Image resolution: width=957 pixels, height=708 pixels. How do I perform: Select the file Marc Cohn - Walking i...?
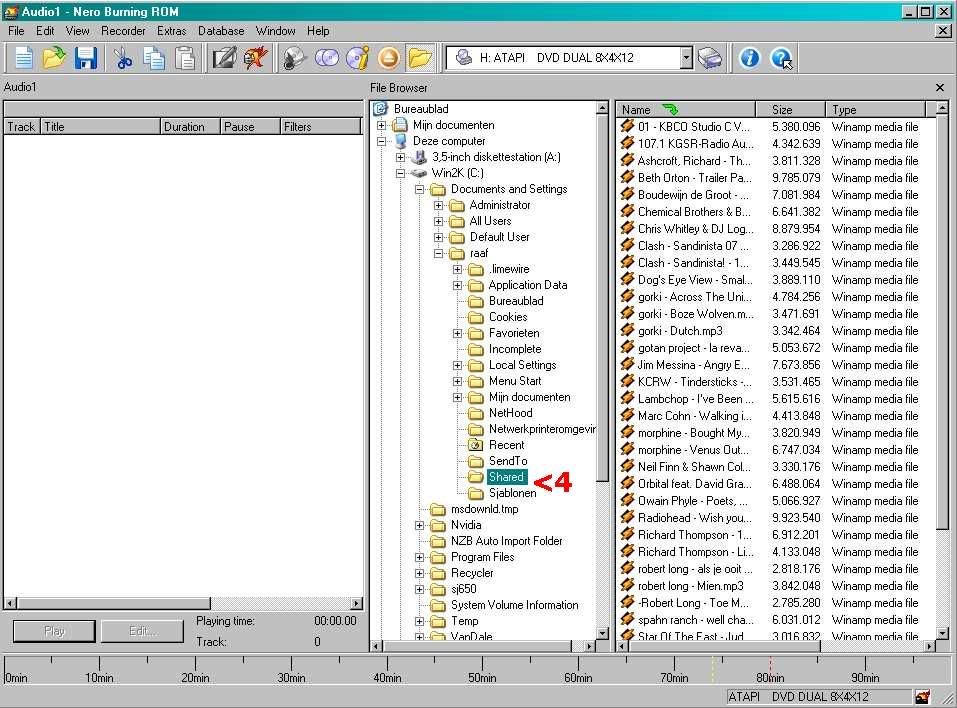(x=695, y=416)
